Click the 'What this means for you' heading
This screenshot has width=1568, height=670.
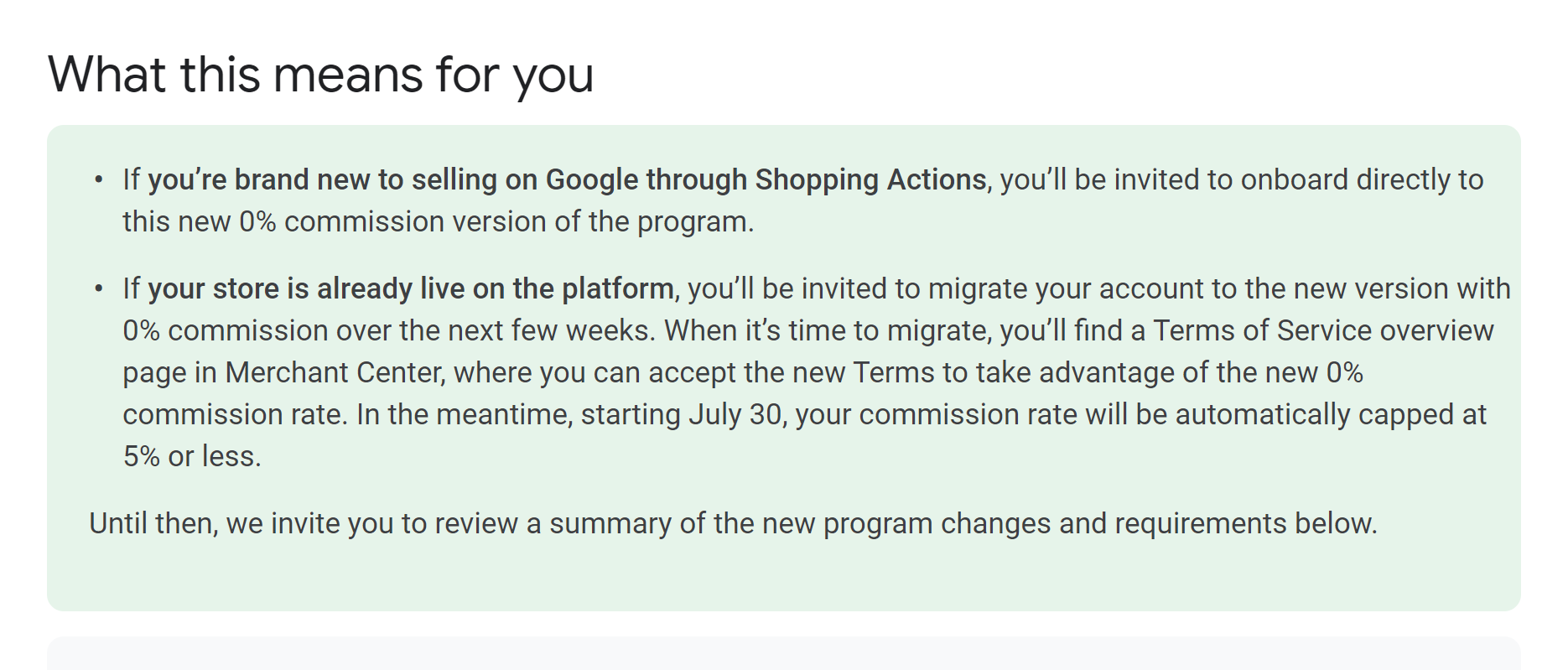[320, 75]
